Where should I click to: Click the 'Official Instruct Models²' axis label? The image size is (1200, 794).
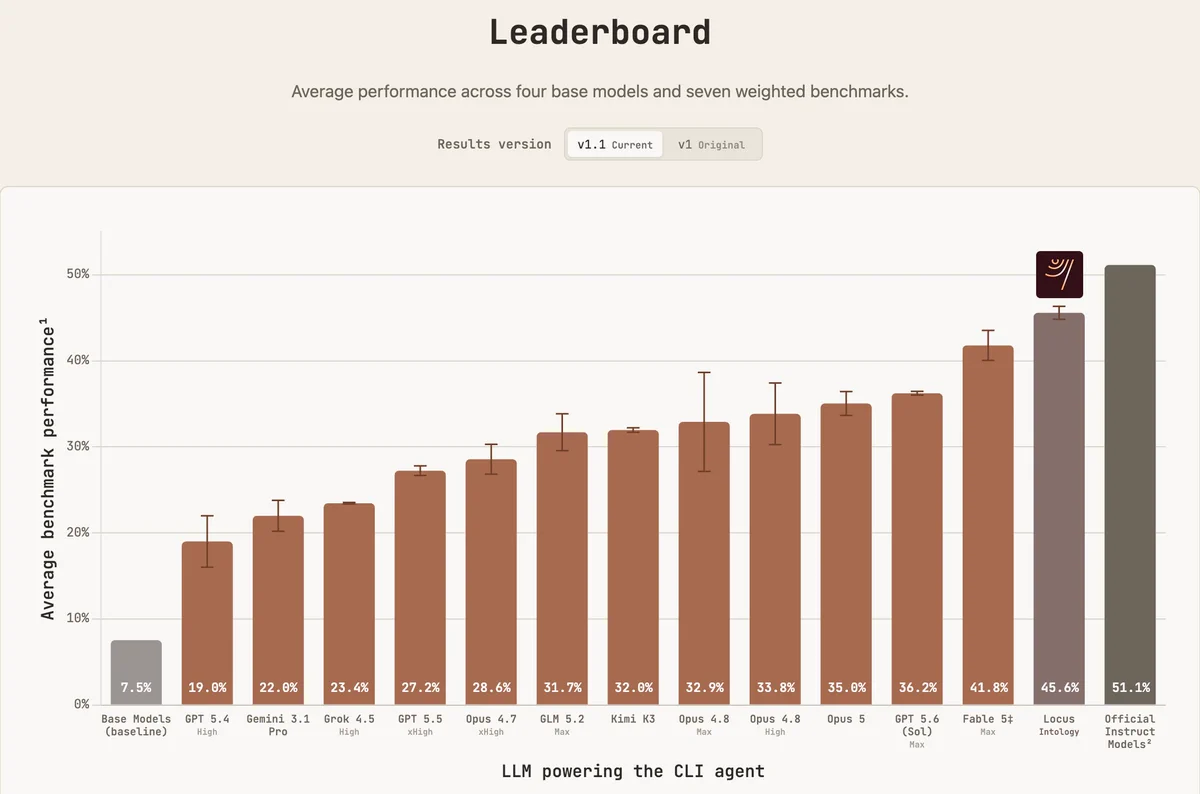pyautogui.click(x=1130, y=731)
